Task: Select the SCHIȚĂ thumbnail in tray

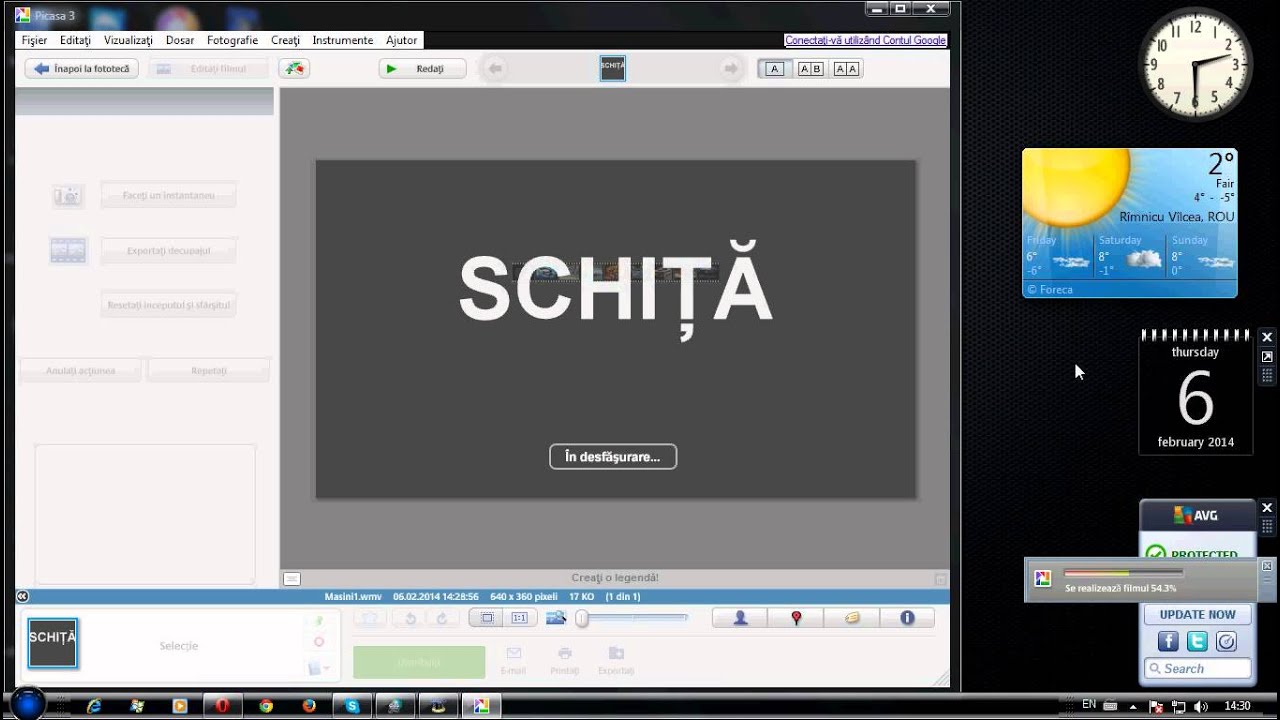Action: tap(52, 642)
